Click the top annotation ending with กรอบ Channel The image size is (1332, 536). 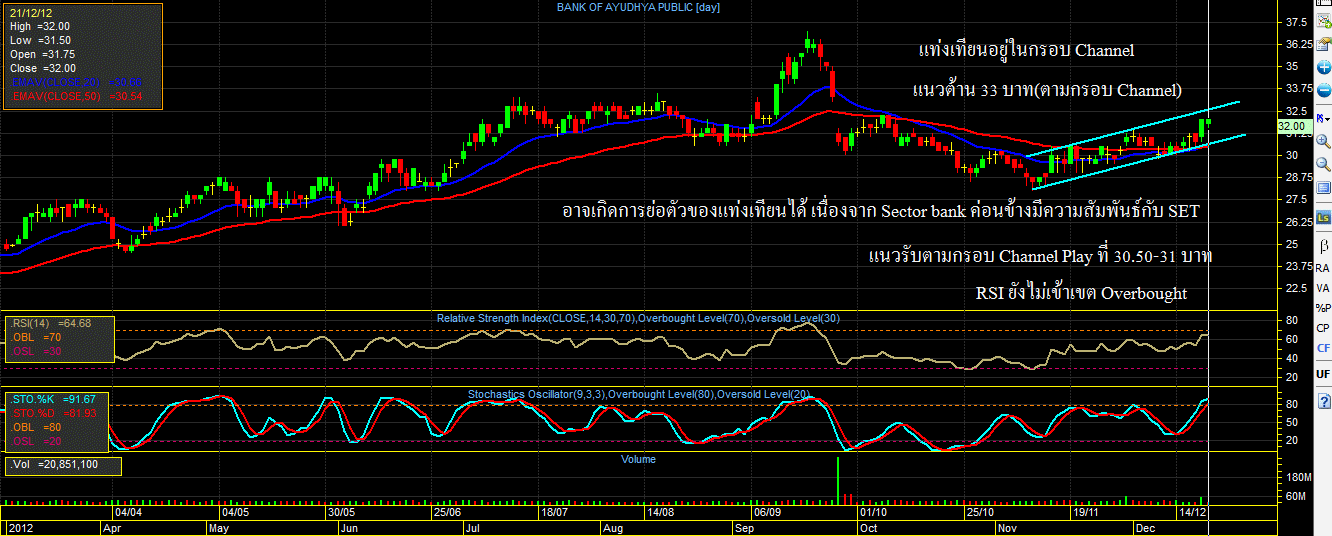tap(1026, 50)
